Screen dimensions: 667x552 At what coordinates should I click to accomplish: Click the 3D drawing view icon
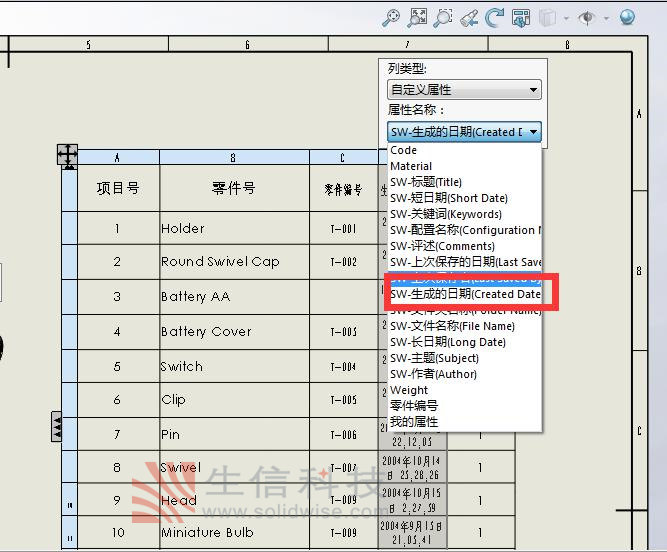pyautogui.click(x=521, y=18)
